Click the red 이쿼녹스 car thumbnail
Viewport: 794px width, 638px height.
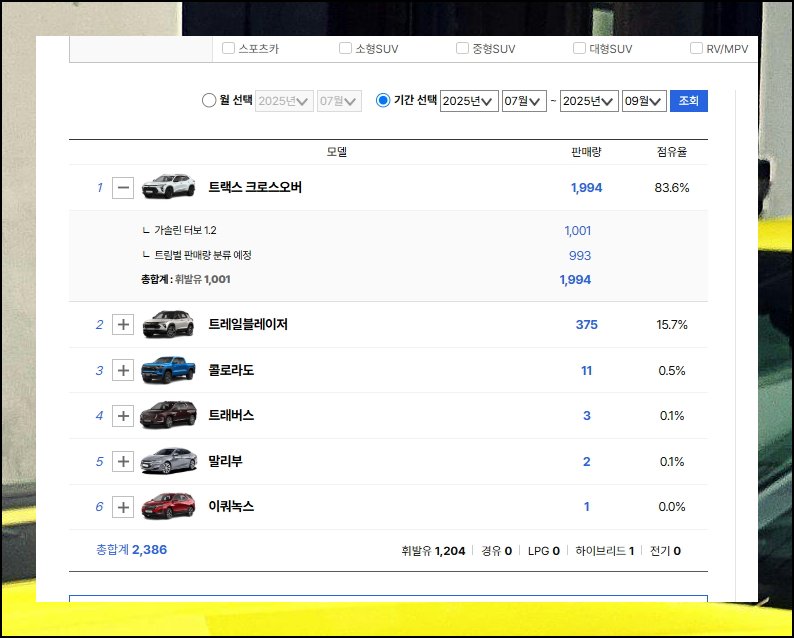click(x=168, y=506)
